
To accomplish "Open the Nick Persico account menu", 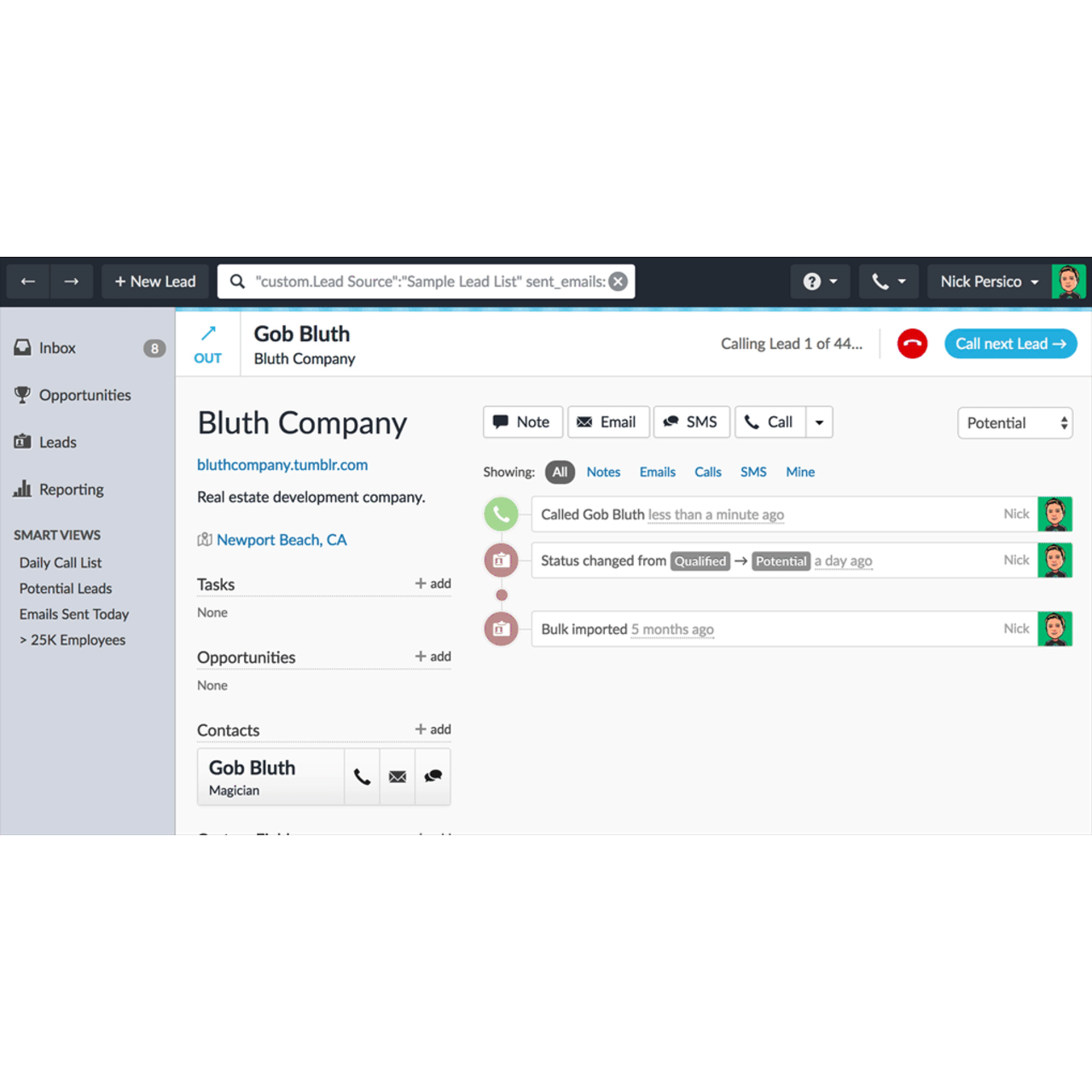I will click(987, 281).
